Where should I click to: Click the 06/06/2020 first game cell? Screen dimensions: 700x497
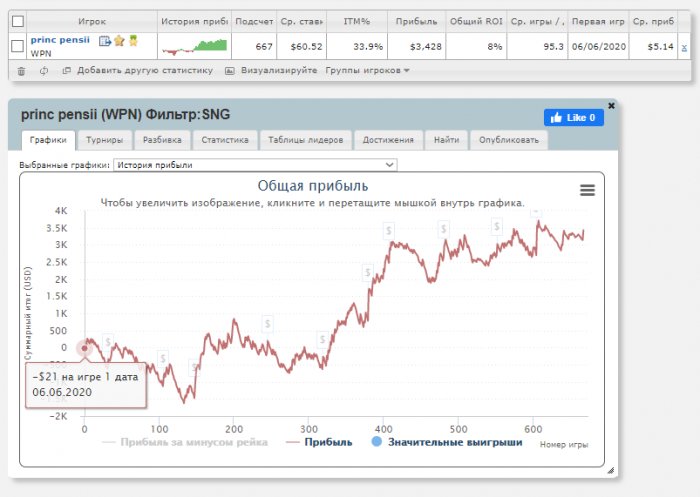tap(598, 46)
